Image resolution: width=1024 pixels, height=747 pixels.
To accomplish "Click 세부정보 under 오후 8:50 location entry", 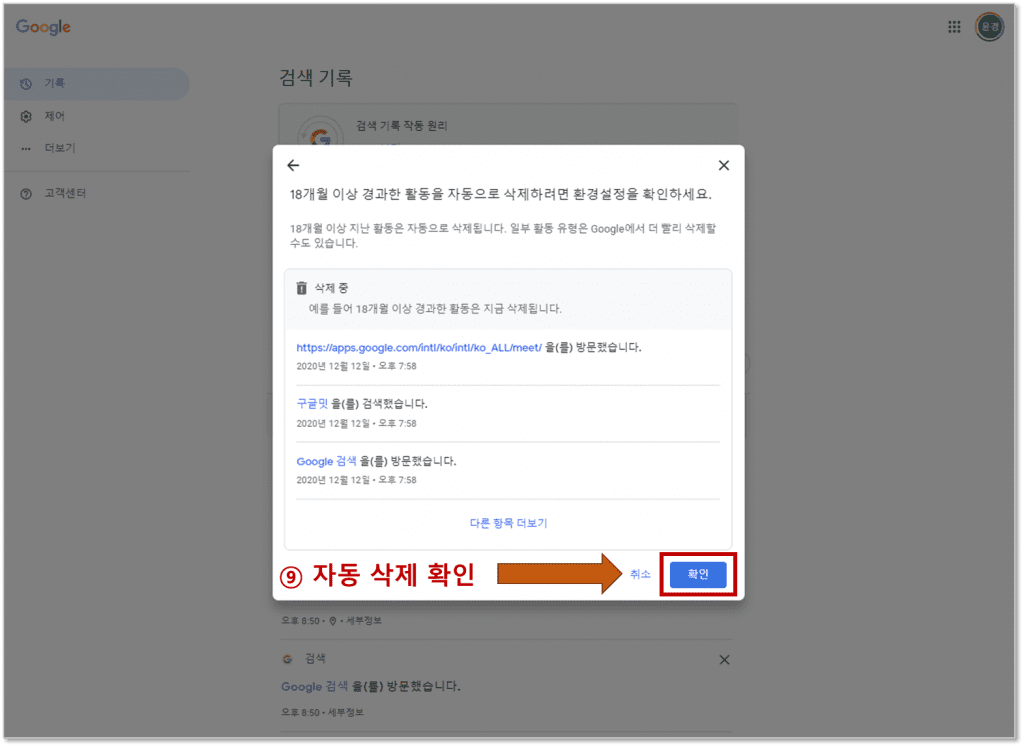I will pos(364,621).
